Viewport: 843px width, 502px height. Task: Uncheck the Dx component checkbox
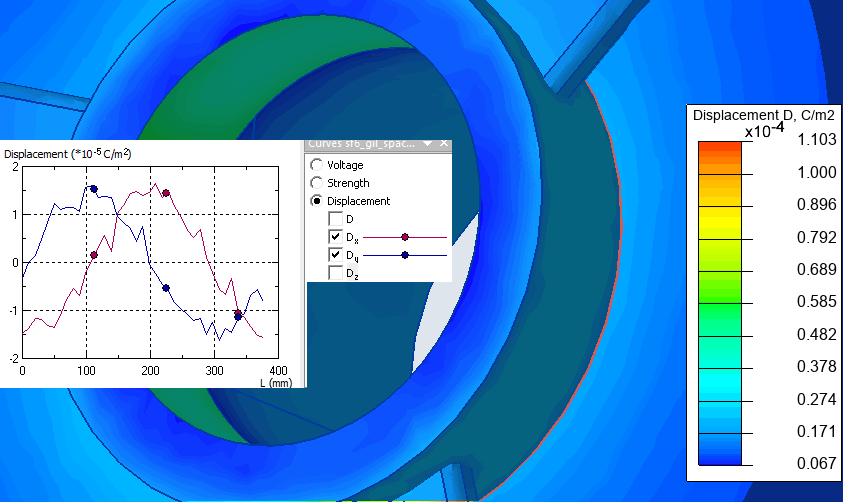pos(335,237)
